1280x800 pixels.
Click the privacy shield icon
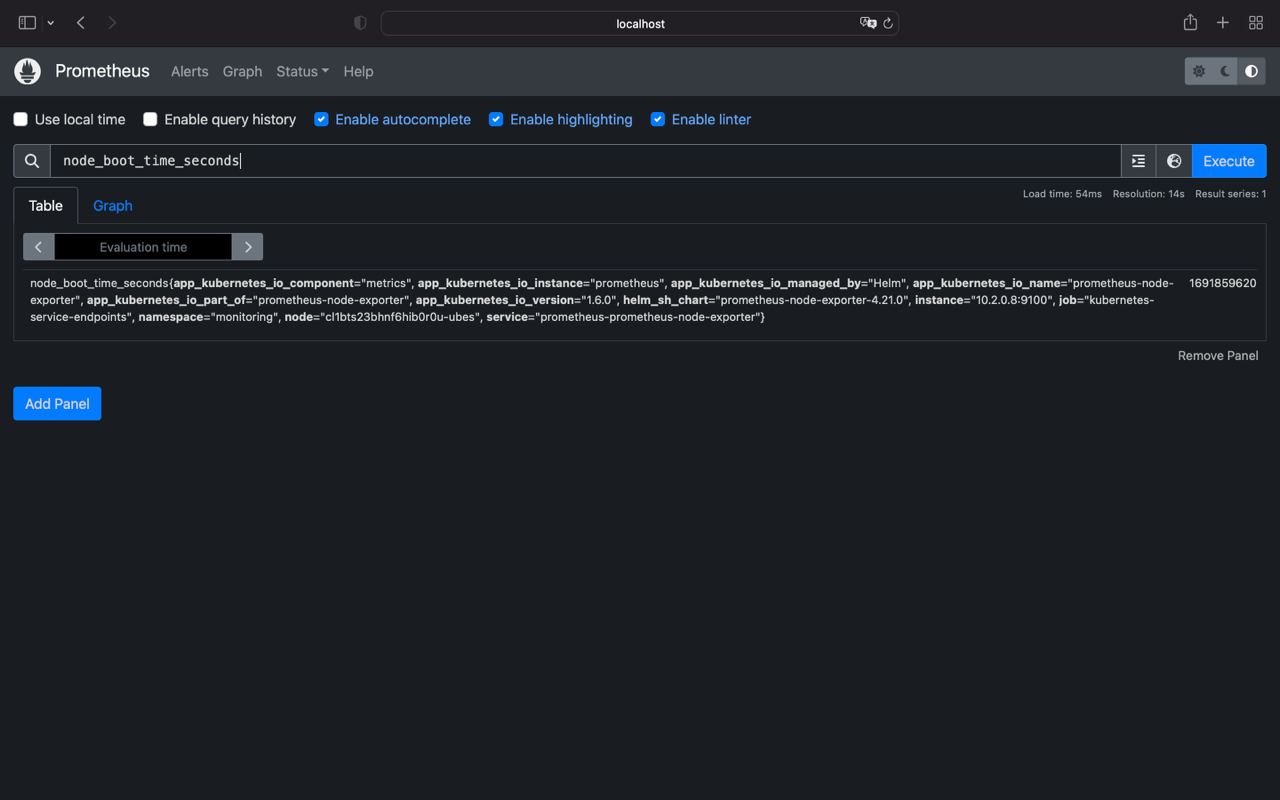click(x=360, y=23)
